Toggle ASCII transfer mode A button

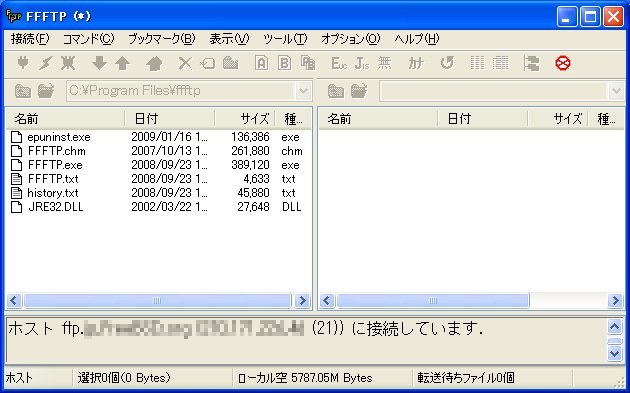(x=261, y=63)
